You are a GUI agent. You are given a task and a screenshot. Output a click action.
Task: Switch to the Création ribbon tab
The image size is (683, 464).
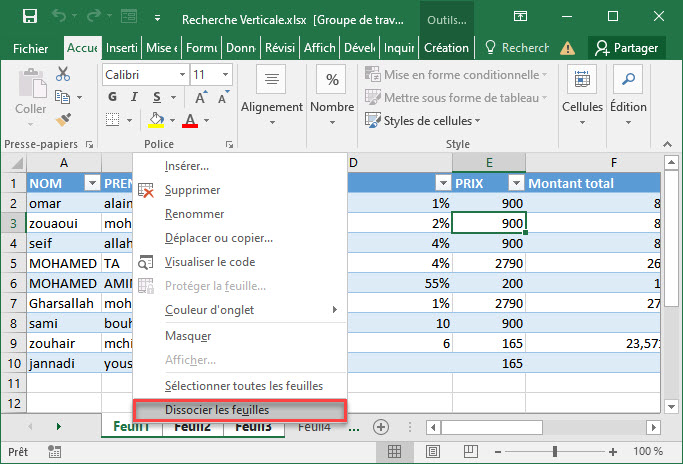click(446, 47)
